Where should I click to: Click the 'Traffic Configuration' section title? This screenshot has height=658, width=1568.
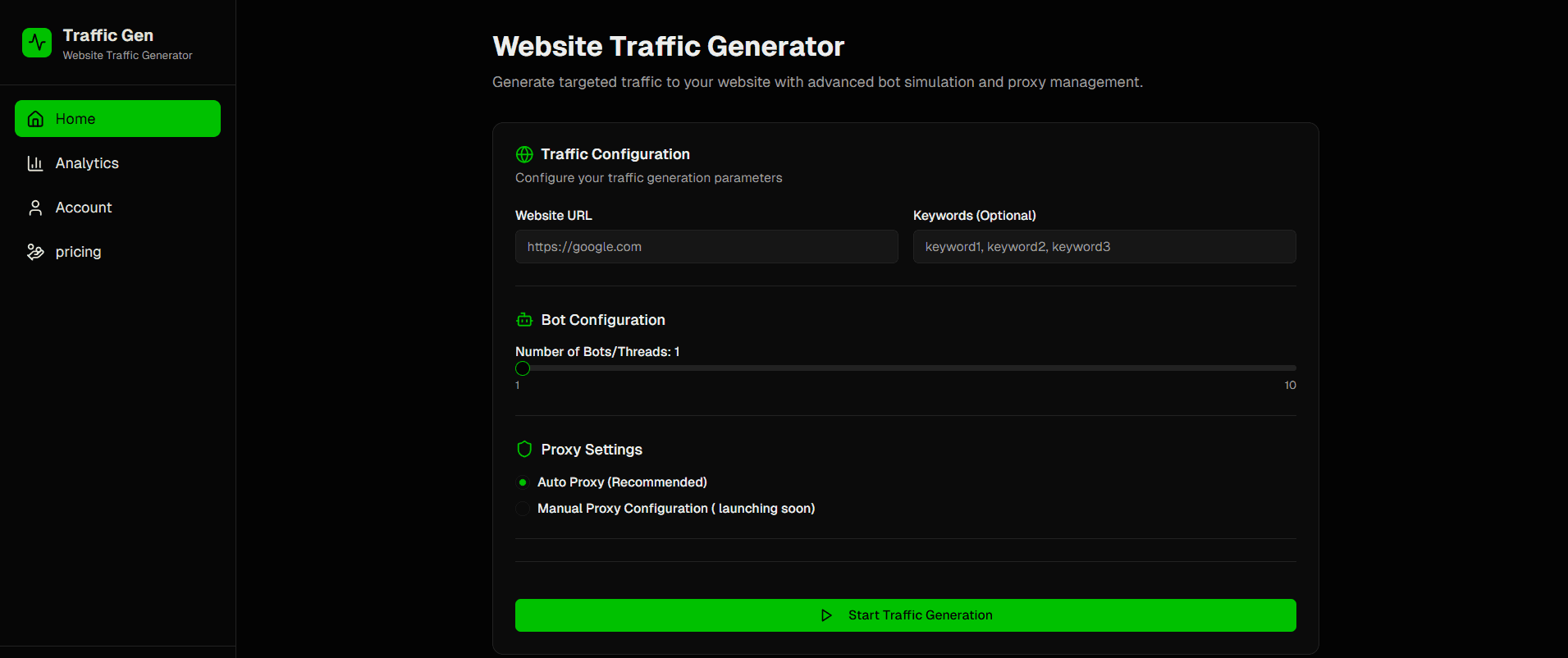[615, 154]
